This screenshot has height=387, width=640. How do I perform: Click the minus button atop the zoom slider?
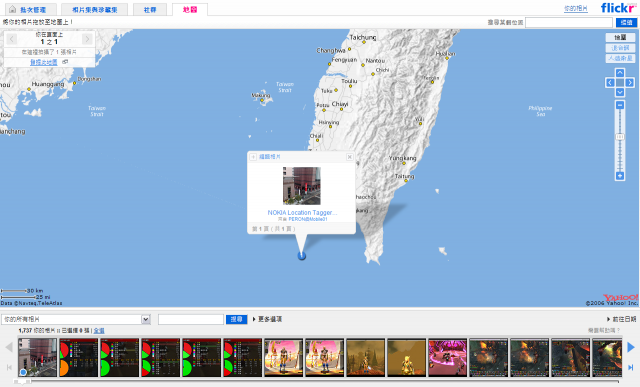620,105
